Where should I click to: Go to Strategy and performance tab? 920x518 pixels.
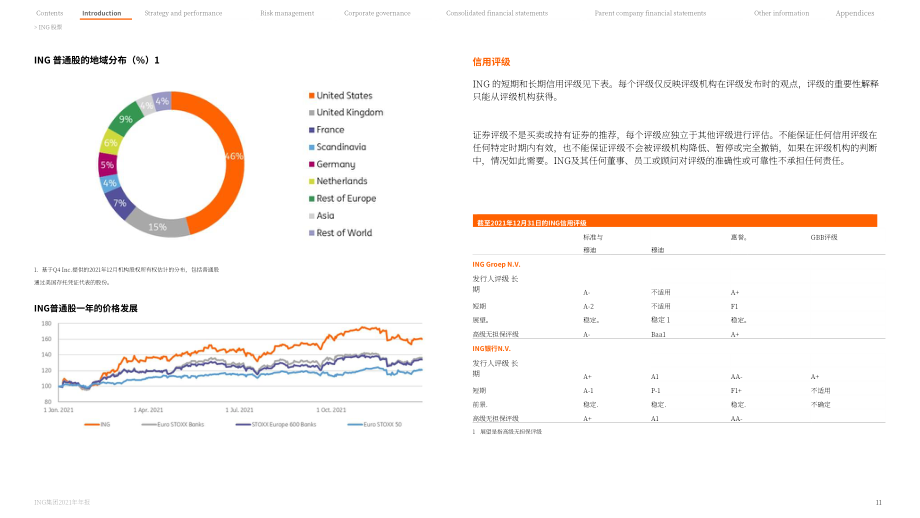click(183, 13)
